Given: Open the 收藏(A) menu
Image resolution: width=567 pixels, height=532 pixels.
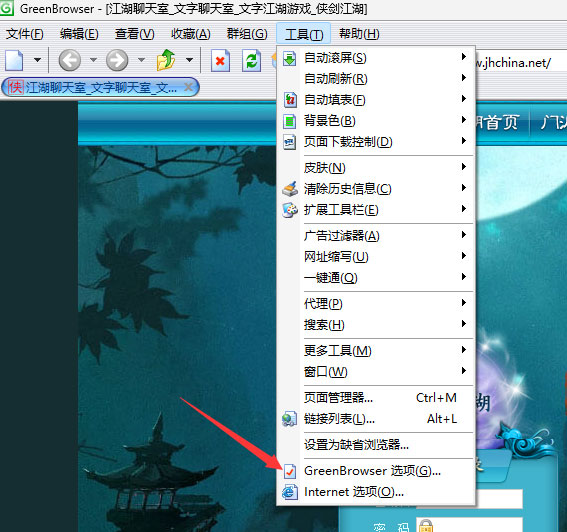Looking at the screenshot, I should (x=191, y=34).
